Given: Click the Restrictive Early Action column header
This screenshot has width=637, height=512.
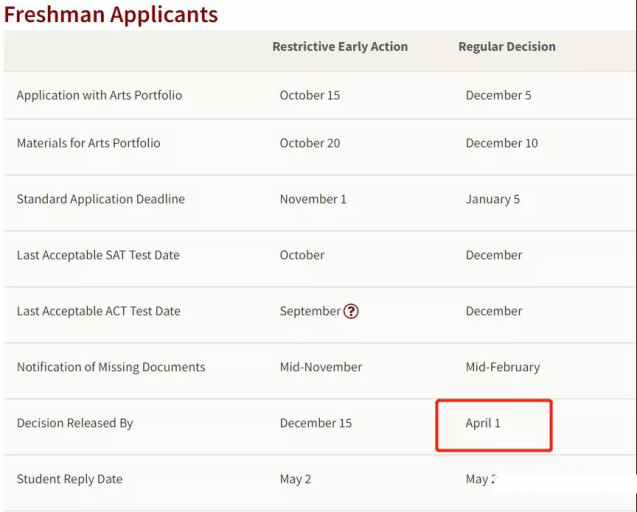Looking at the screenshot, I should click(x=340, y=47).
